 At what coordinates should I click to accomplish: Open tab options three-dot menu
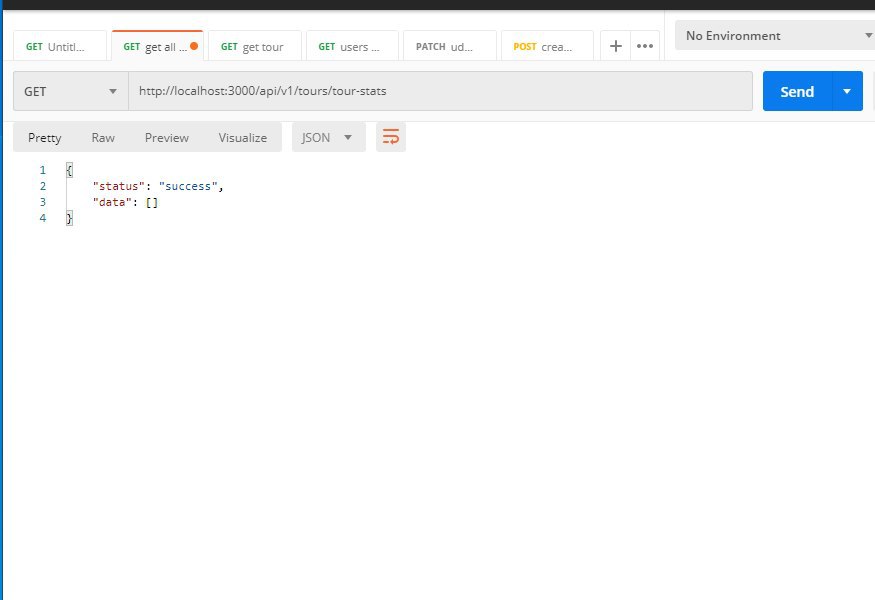tap(645, 46)
